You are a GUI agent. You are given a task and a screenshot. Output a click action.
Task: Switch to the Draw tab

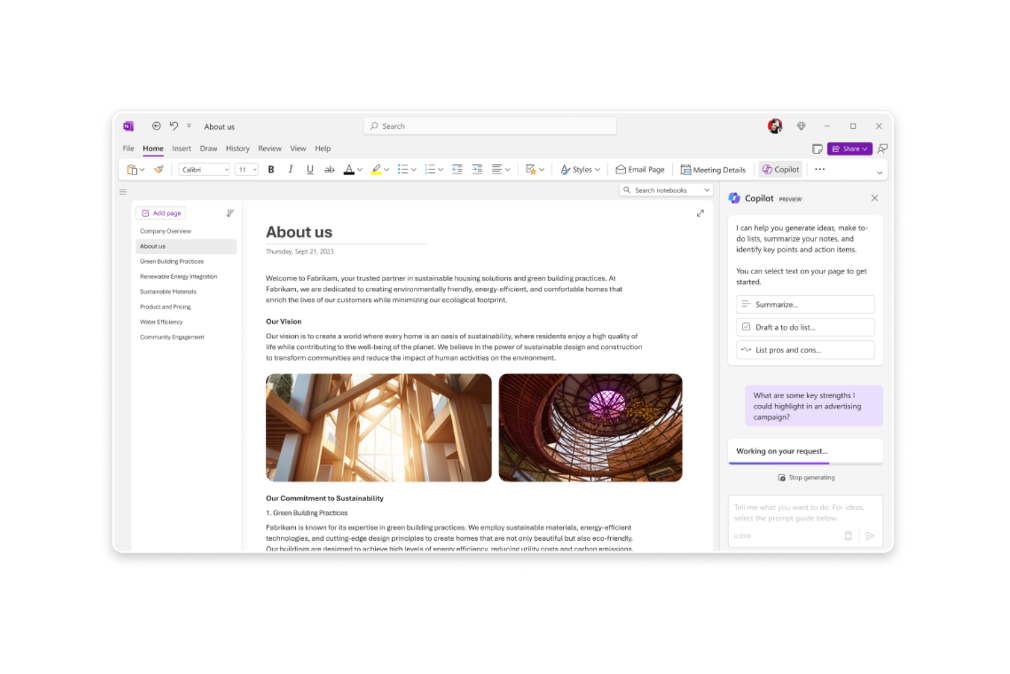click(208, 148)
